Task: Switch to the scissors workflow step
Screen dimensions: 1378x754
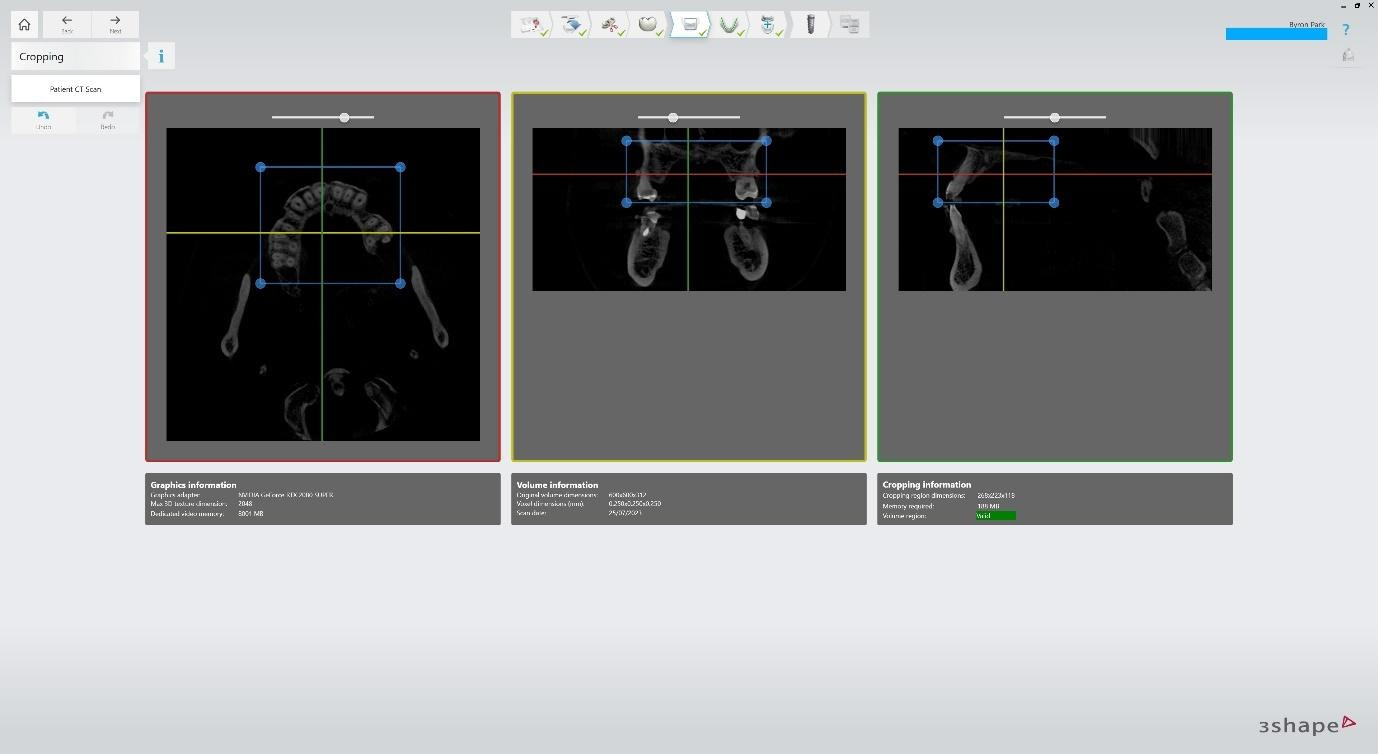Action: click(609, 24)
